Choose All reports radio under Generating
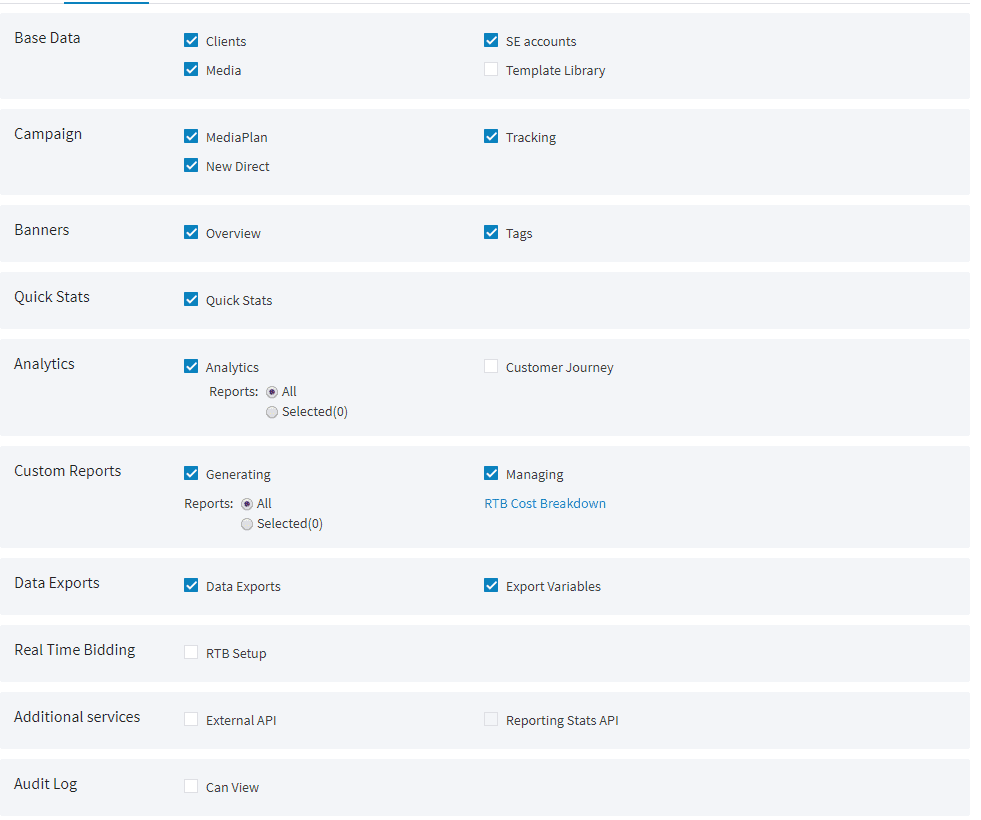Viewport: 981px width, 820px height. 247,504
